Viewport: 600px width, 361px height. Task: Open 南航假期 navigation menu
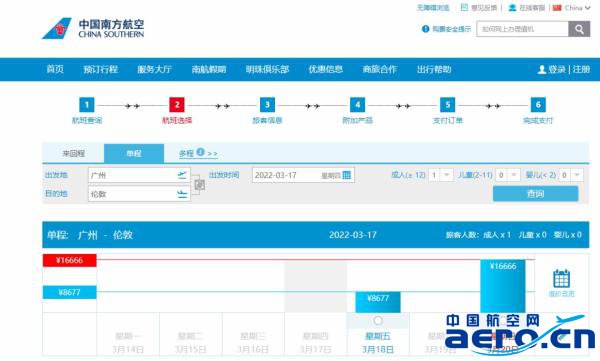209,69
